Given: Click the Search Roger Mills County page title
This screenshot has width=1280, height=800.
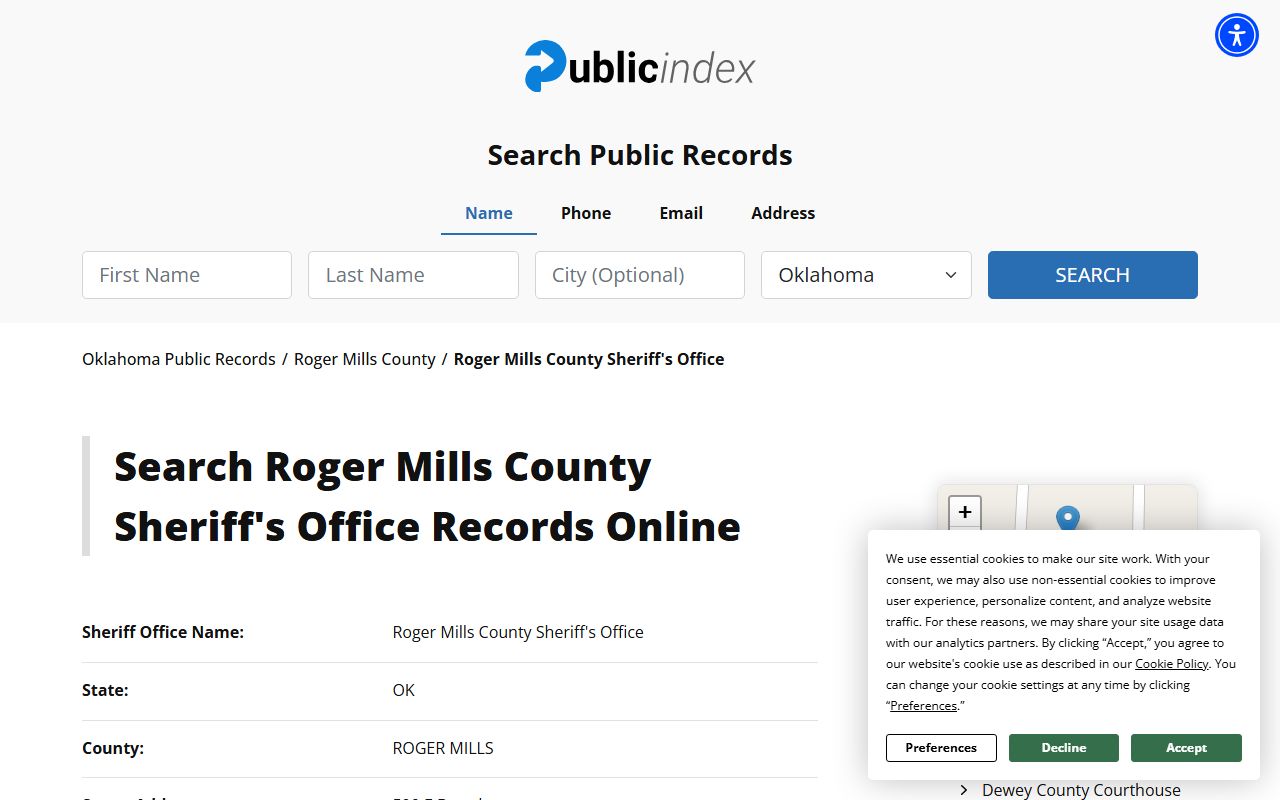Looking at the screenshot, I should coord(427,496).
